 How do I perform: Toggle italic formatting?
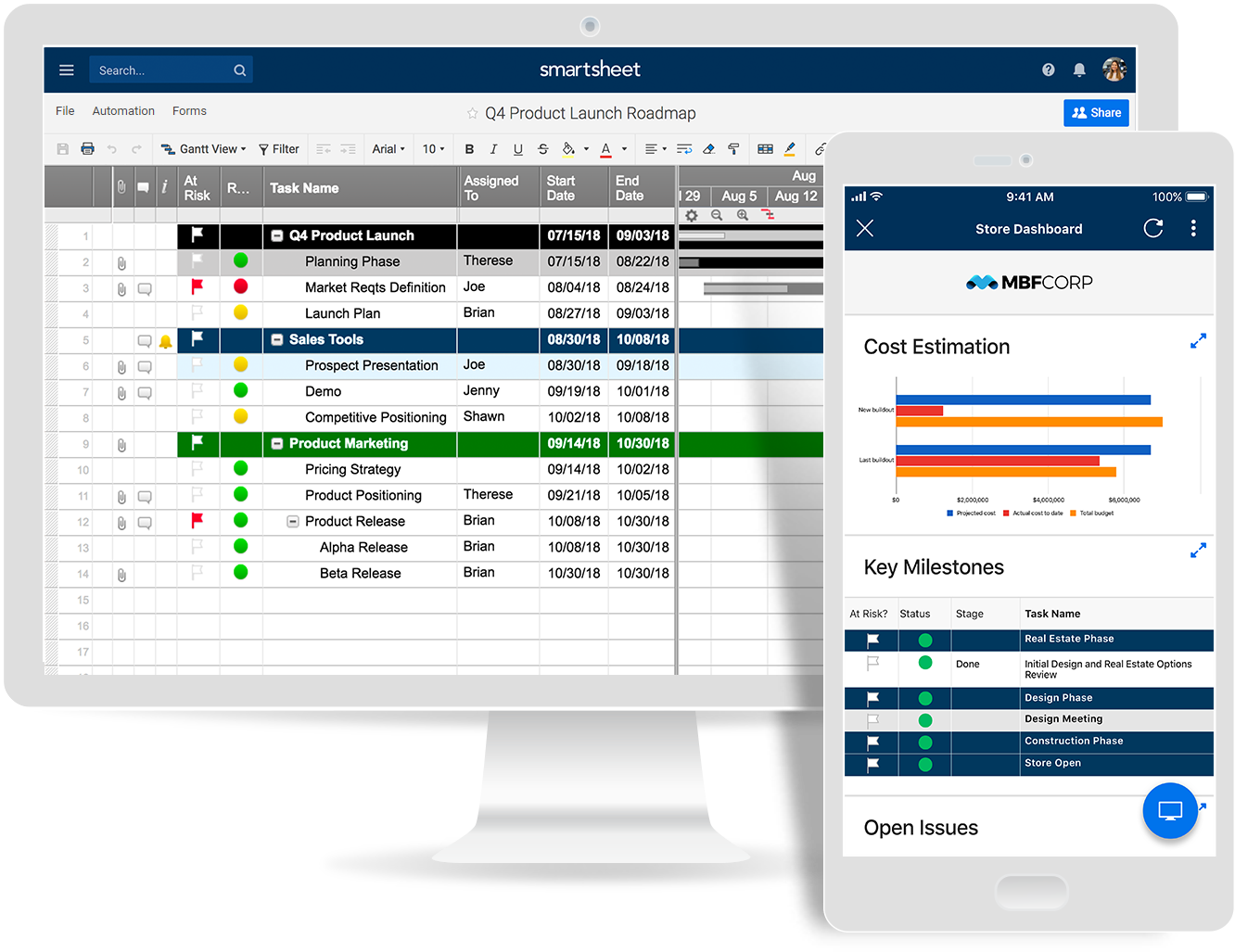[x=493, y=149]
